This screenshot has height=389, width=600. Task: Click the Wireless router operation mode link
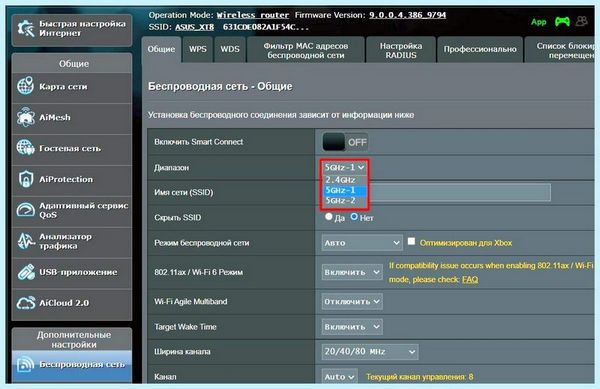click(253, 15)
